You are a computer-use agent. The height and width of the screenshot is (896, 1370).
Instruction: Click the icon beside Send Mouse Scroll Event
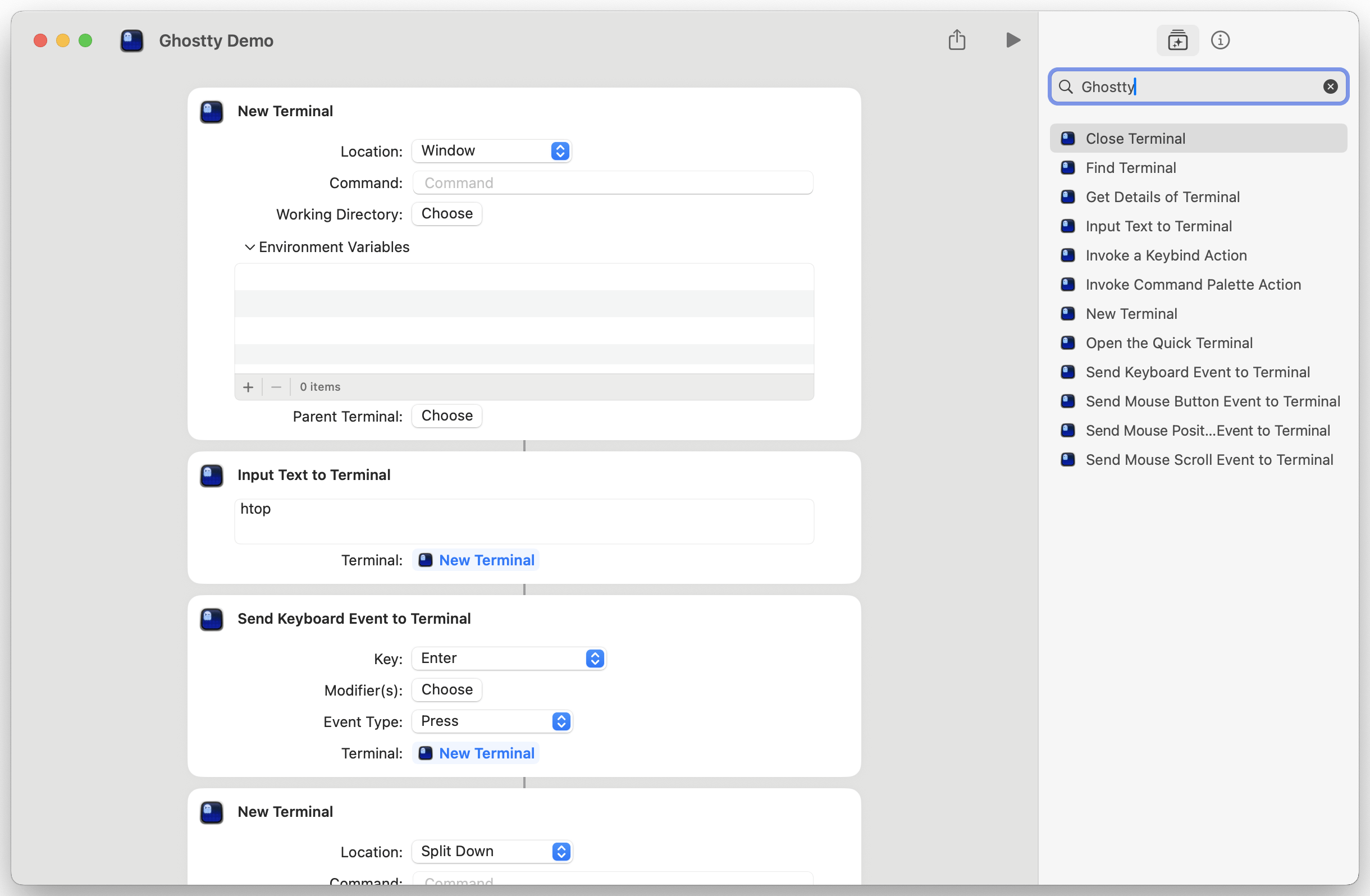(x=1067, y=460)
